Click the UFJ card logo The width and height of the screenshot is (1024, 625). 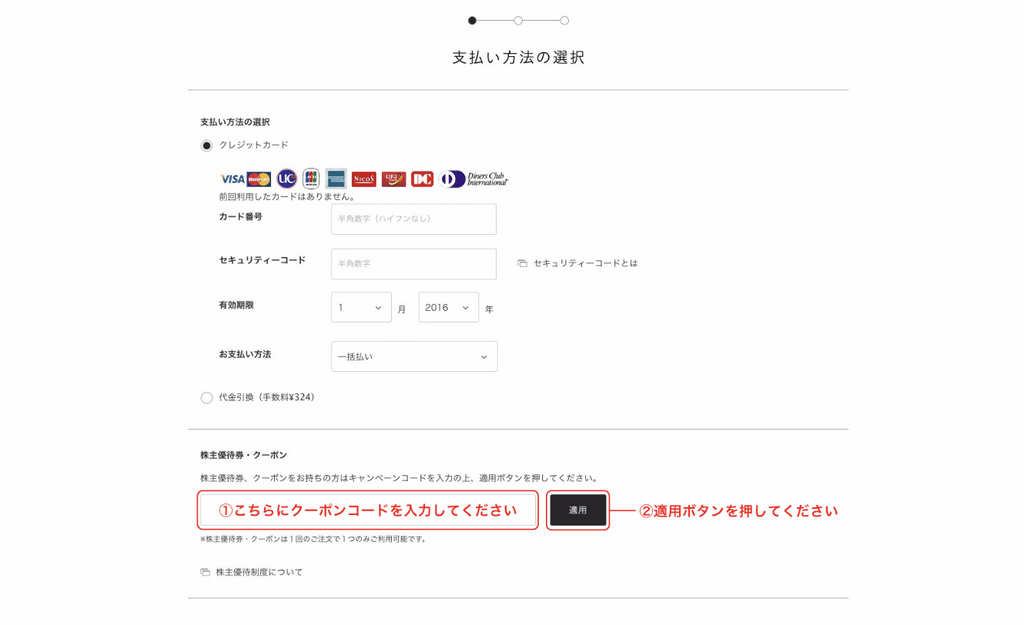point(394,179)
